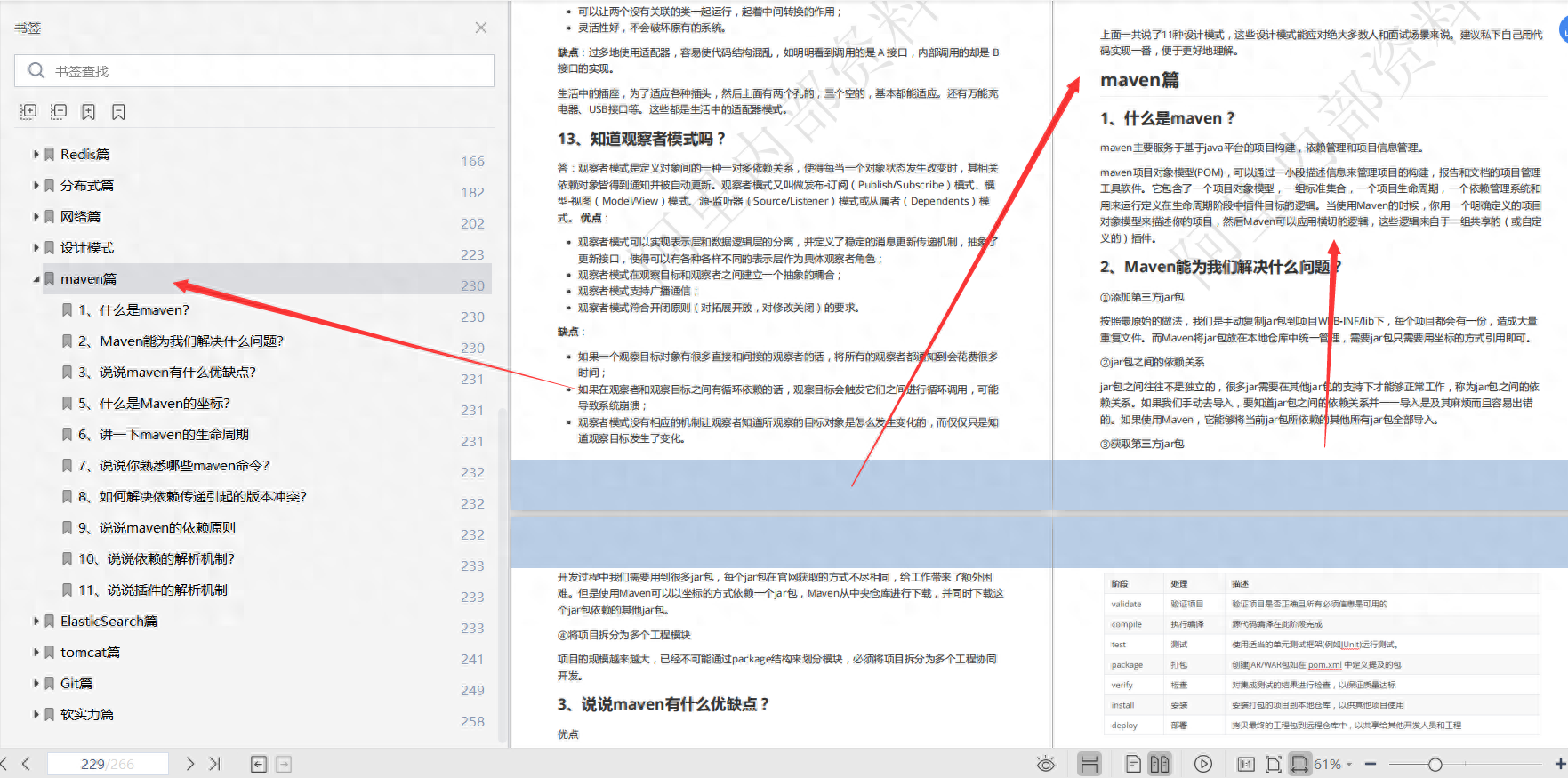The height and width of the screenshot is (778, 1568).
Task: Click the add bookmark icon
Action: tap(88, 111)
